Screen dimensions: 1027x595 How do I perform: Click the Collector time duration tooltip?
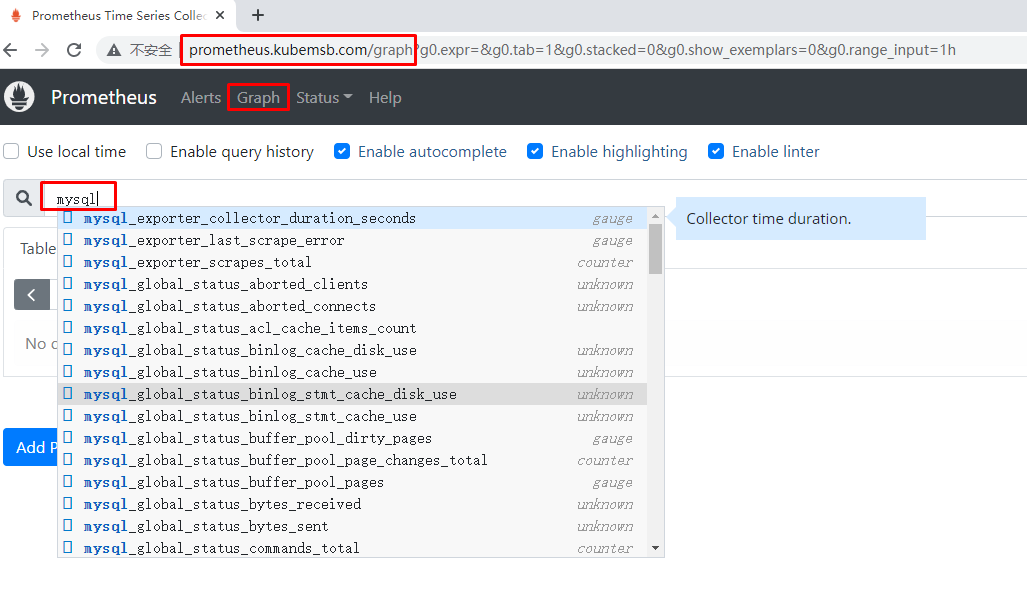[x=800, y=219]
